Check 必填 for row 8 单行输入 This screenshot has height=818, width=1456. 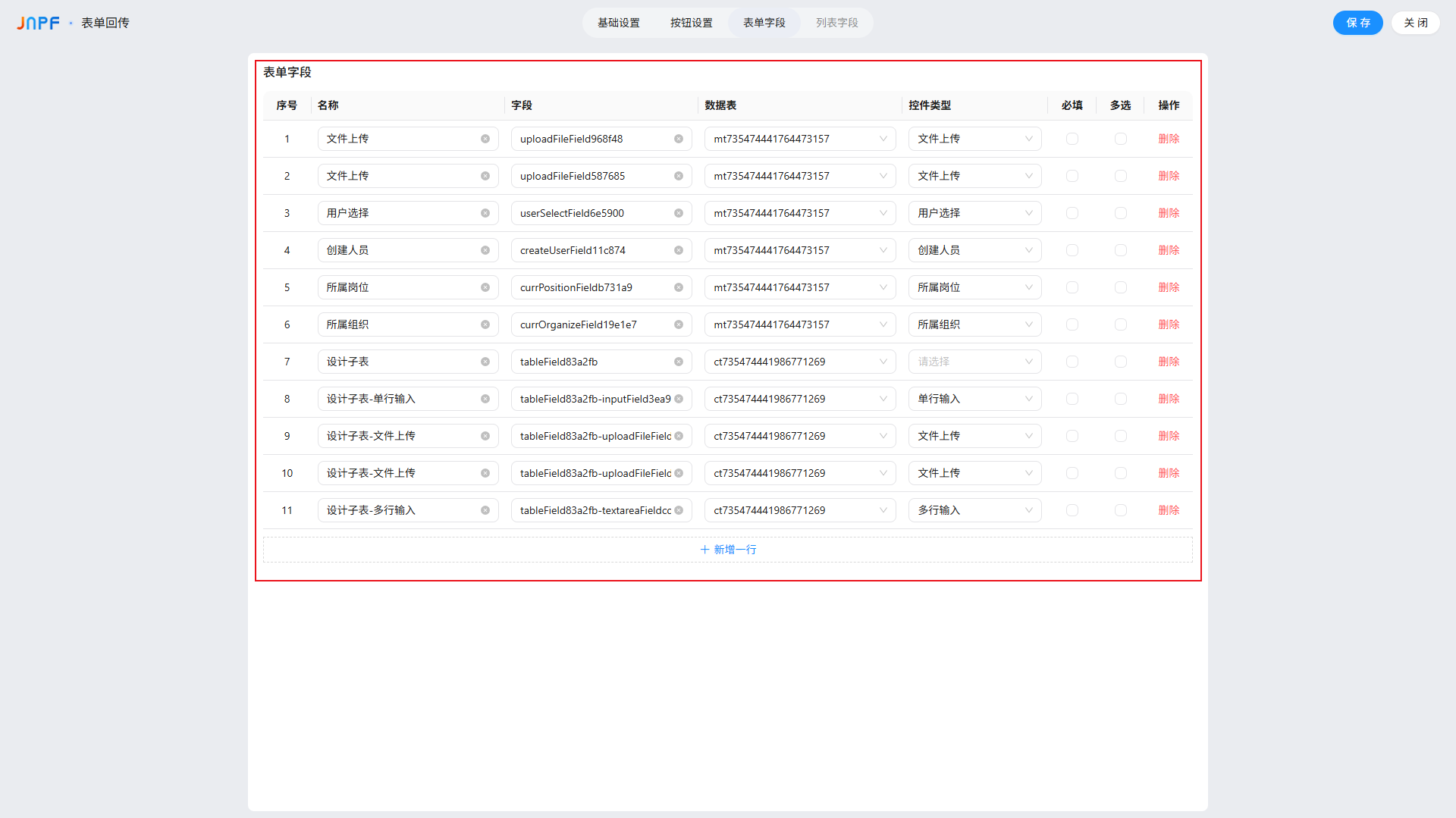point(1072,399)
